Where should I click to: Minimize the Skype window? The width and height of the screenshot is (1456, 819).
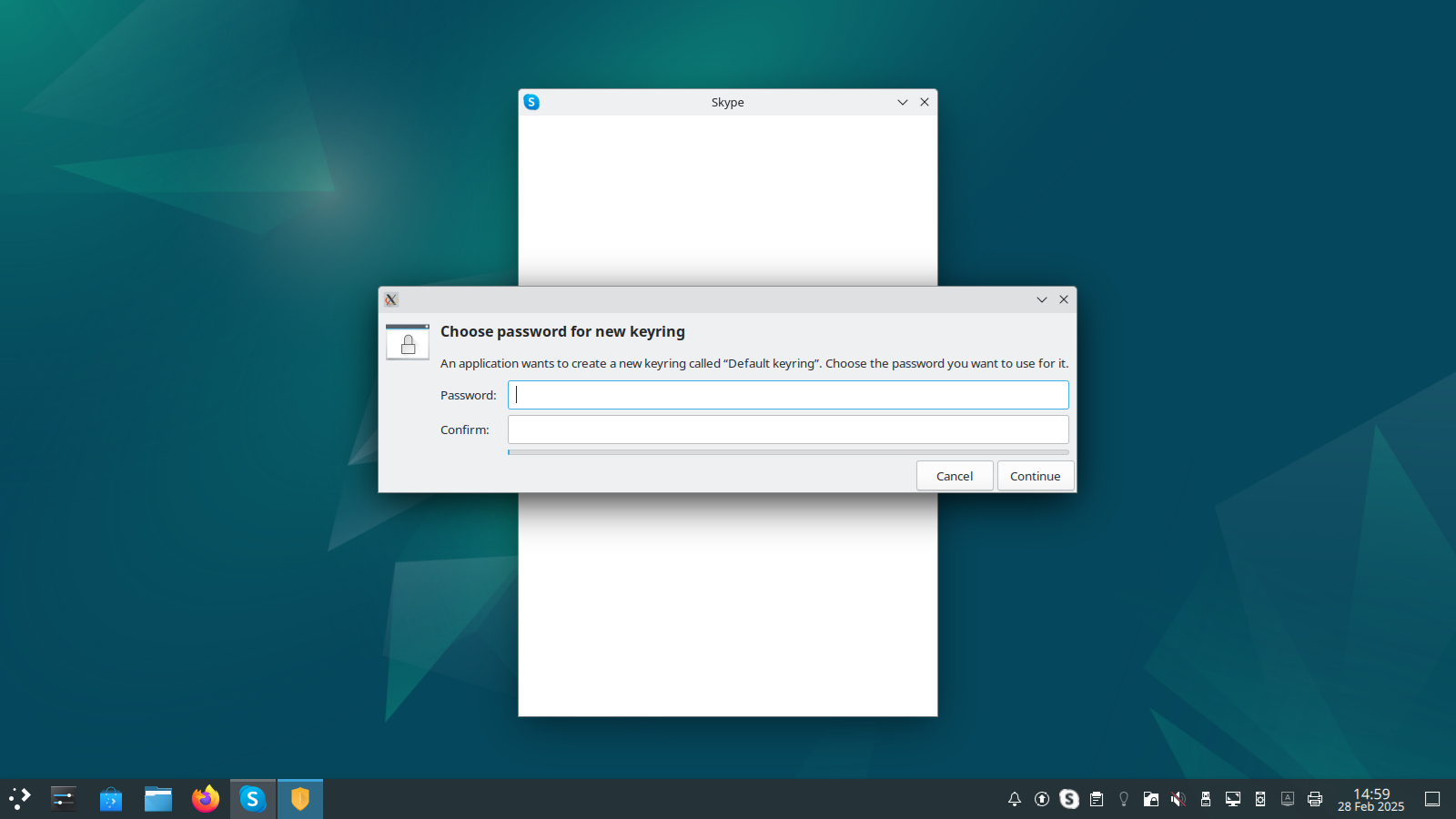903,102
